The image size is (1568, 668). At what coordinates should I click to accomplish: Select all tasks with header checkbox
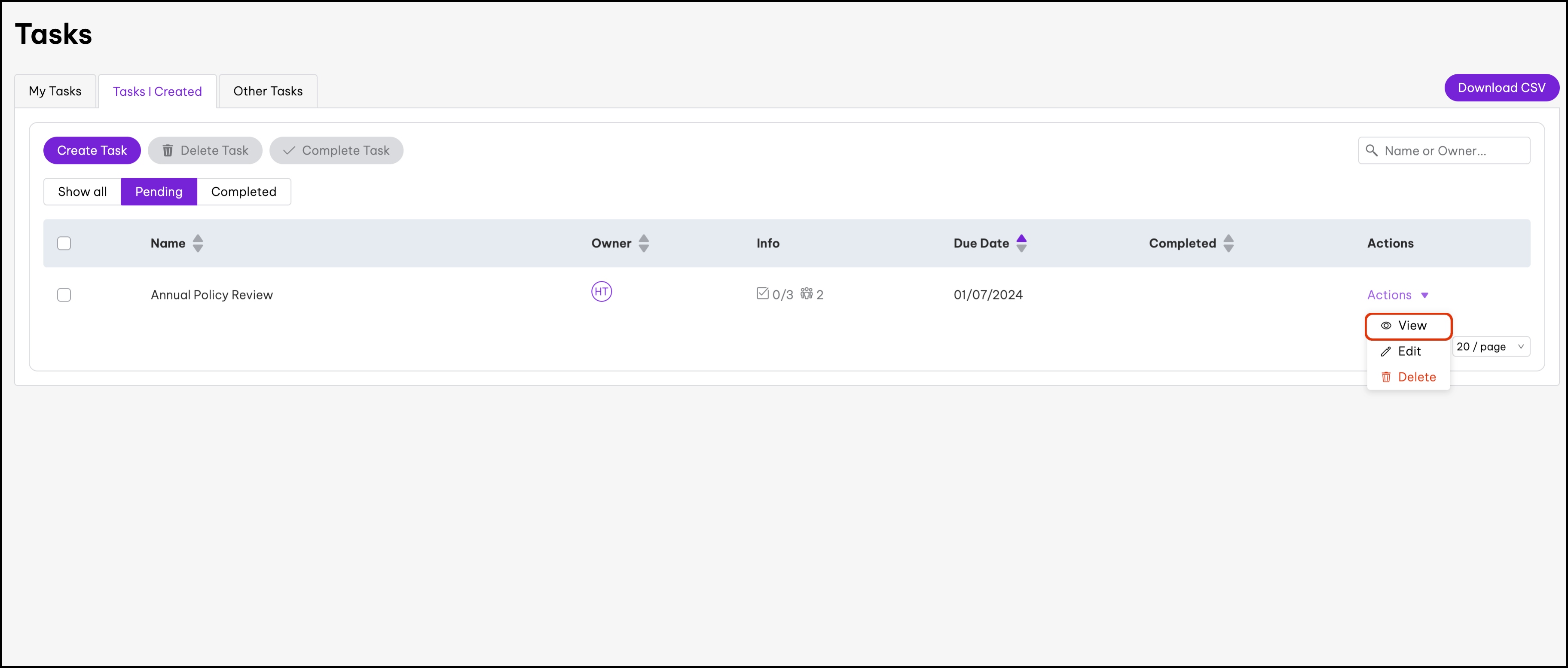[64, 243]
